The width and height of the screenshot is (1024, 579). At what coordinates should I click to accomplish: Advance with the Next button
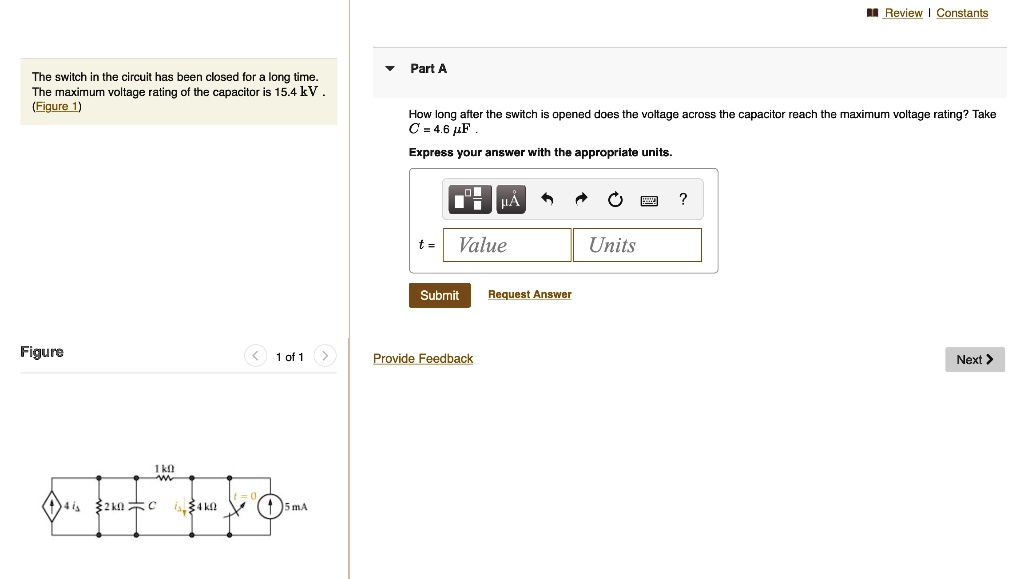pos(973,359)
